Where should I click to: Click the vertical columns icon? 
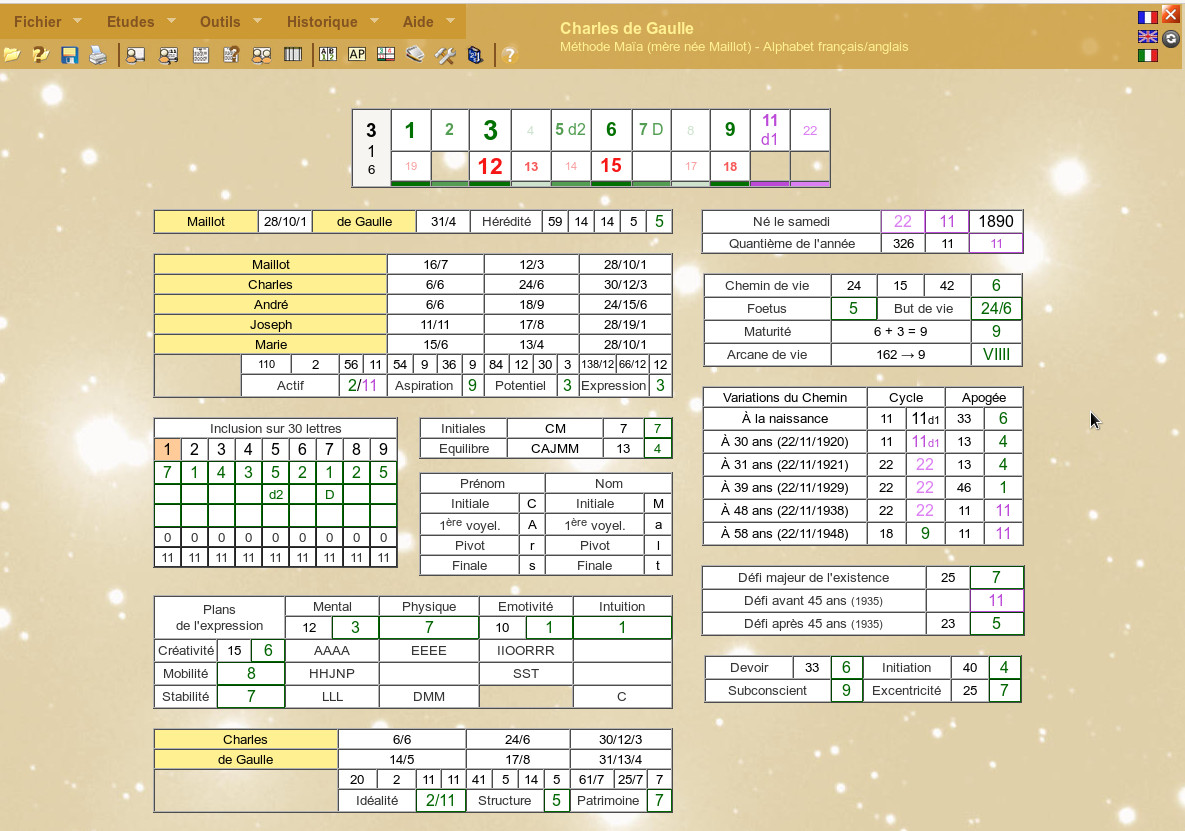coord(292,54)
